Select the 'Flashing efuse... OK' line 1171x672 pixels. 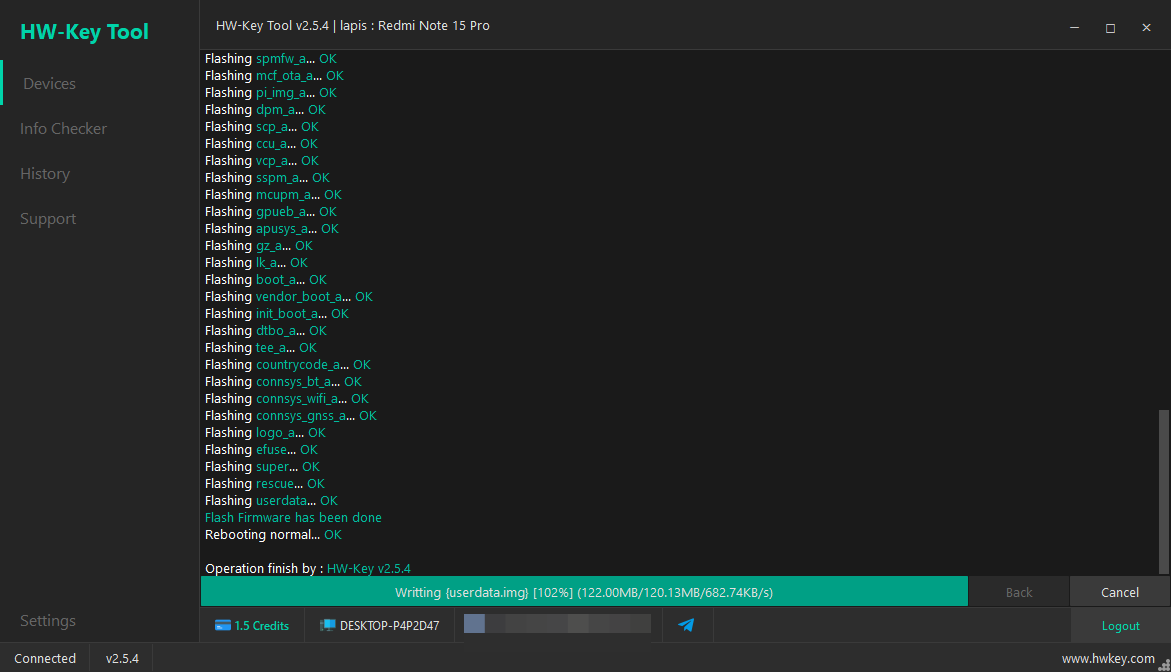[x=261, y=449]
